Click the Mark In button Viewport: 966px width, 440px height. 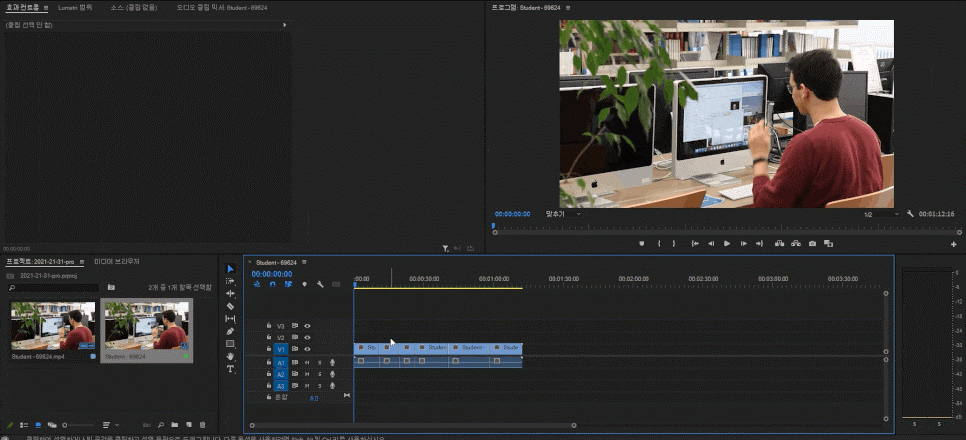659,243
